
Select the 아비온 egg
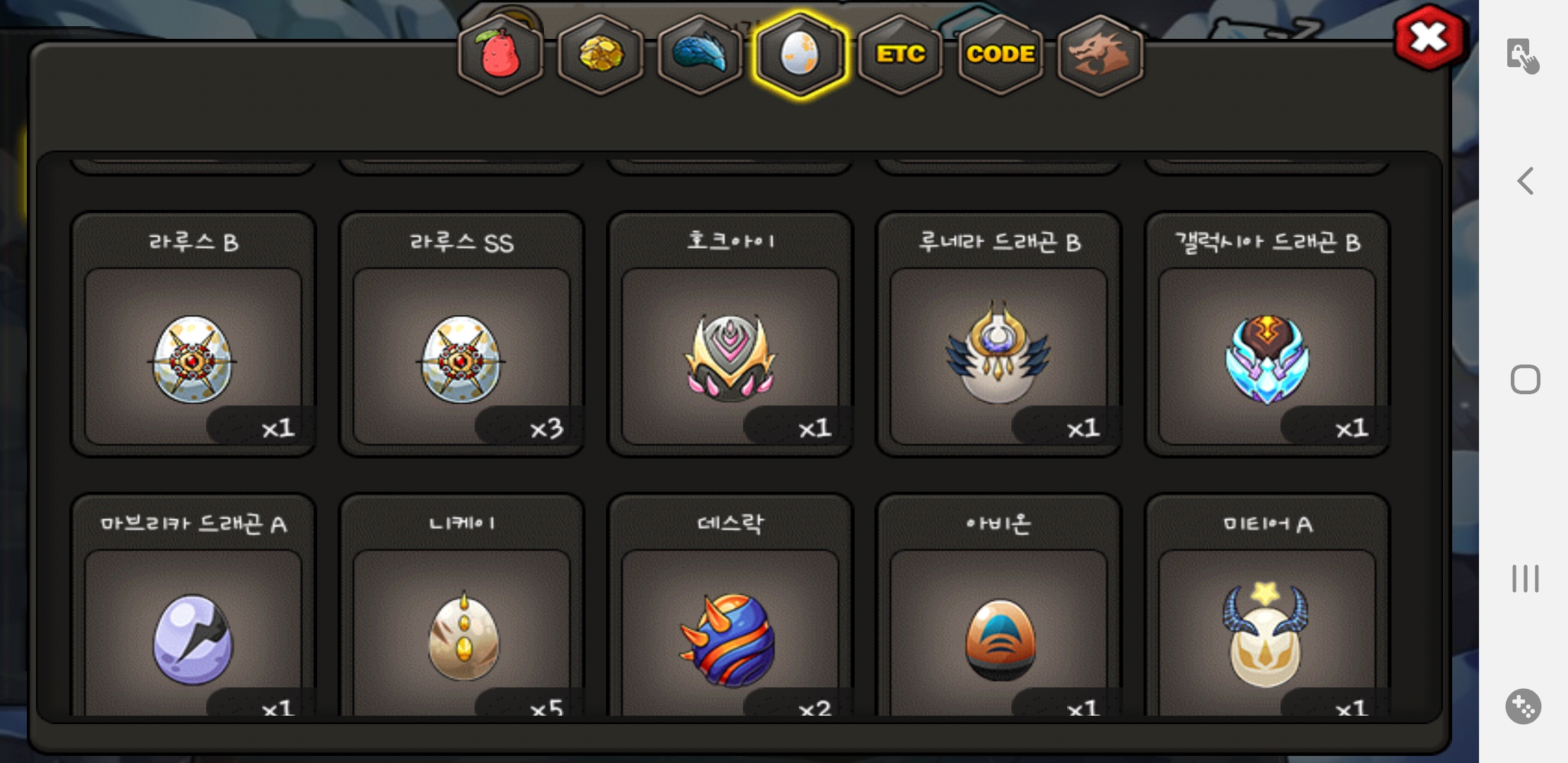point(999,605)
